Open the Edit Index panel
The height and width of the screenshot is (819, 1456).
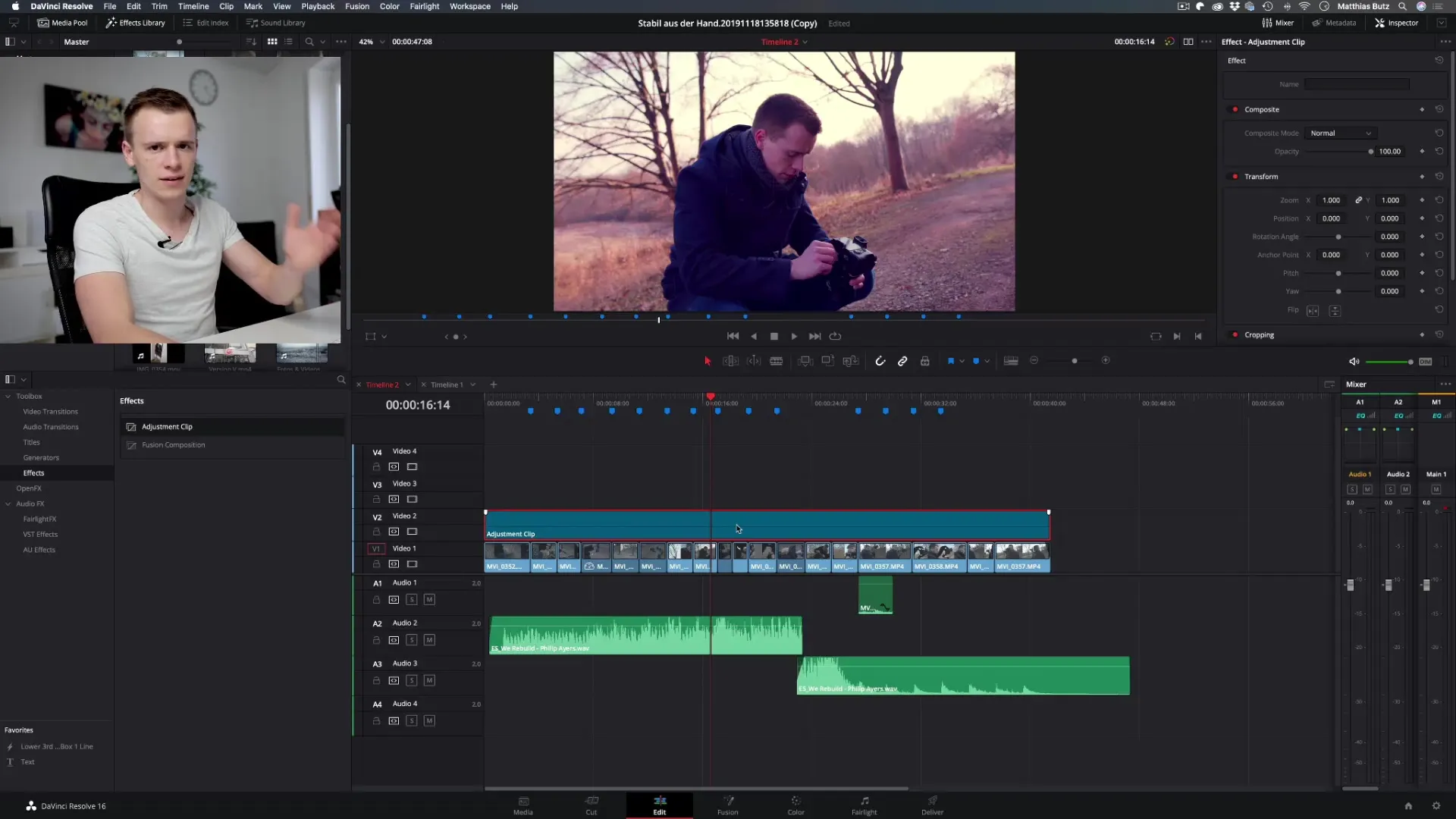(206, 23)
